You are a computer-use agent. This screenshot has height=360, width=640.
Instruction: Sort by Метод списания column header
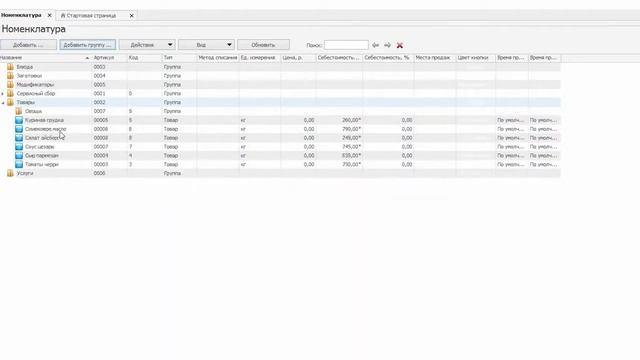point(218,58)
